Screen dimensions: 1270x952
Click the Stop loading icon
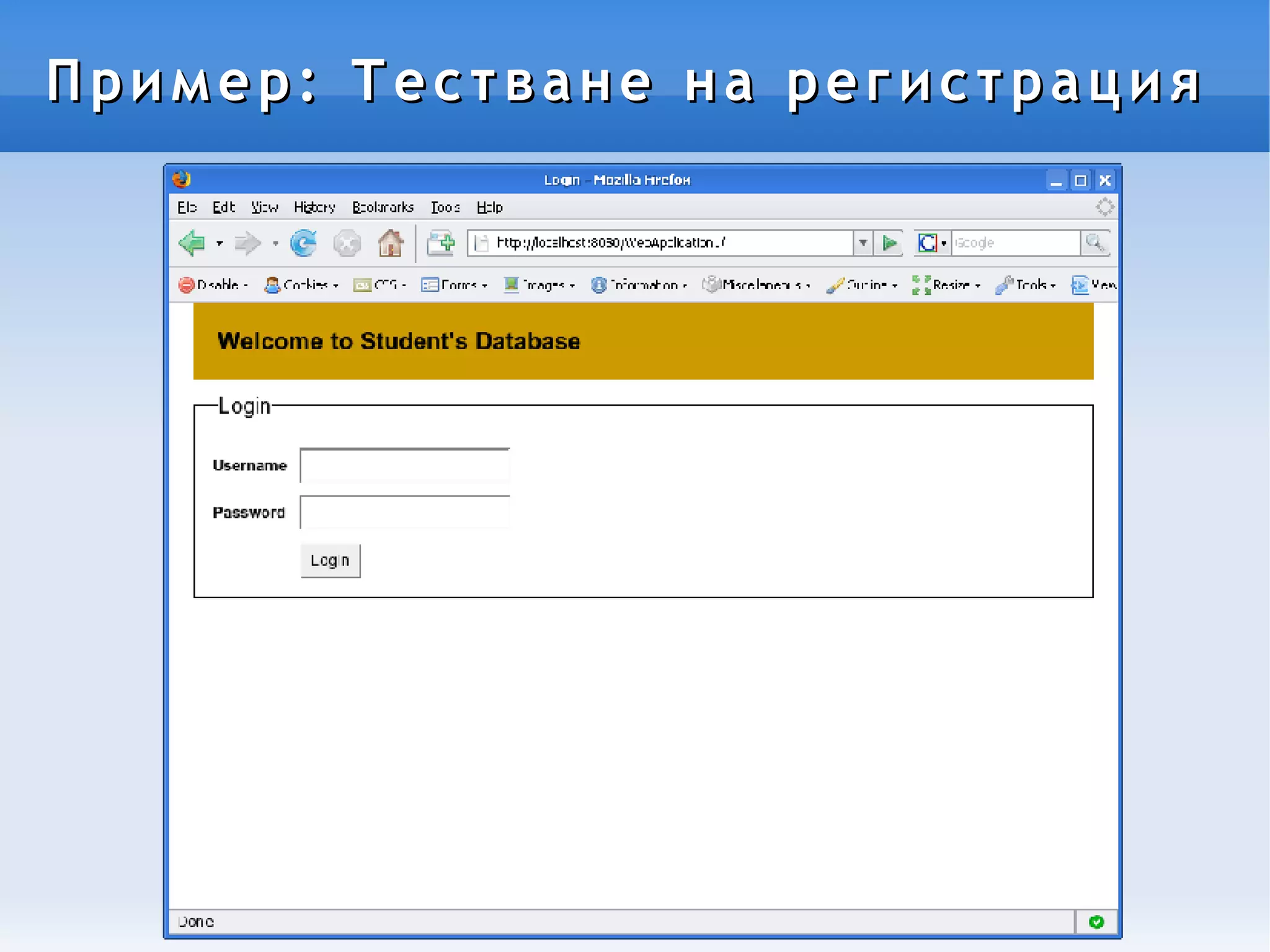pyautogui.click(x=347, y=243)
